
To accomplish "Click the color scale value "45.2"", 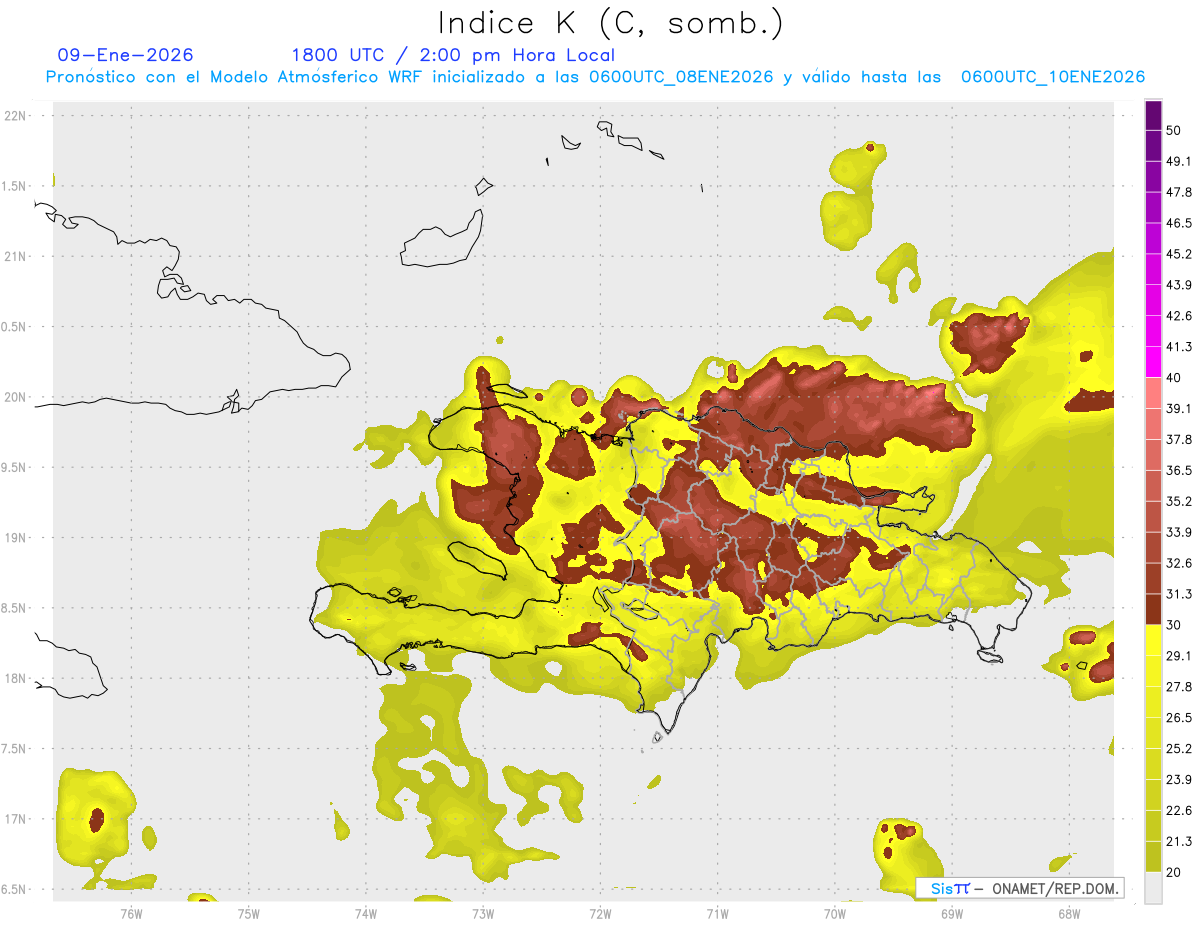I will tap(1179, 254).
